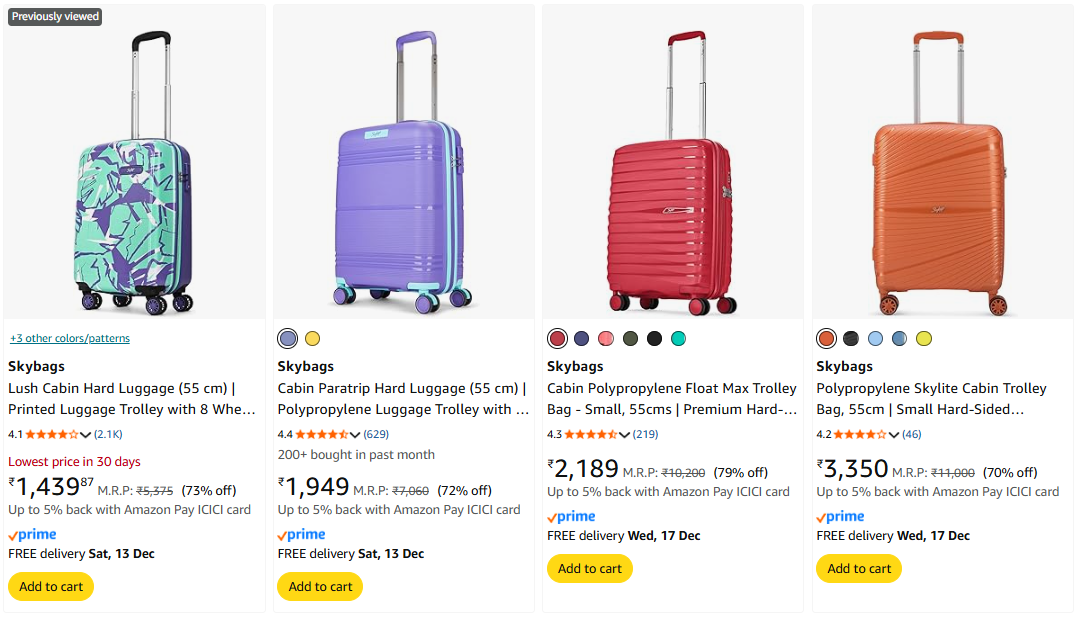Click the Prime logo under Lush Cabin luggage
The image size is (1076, 620).
click(x=32, y=535)
